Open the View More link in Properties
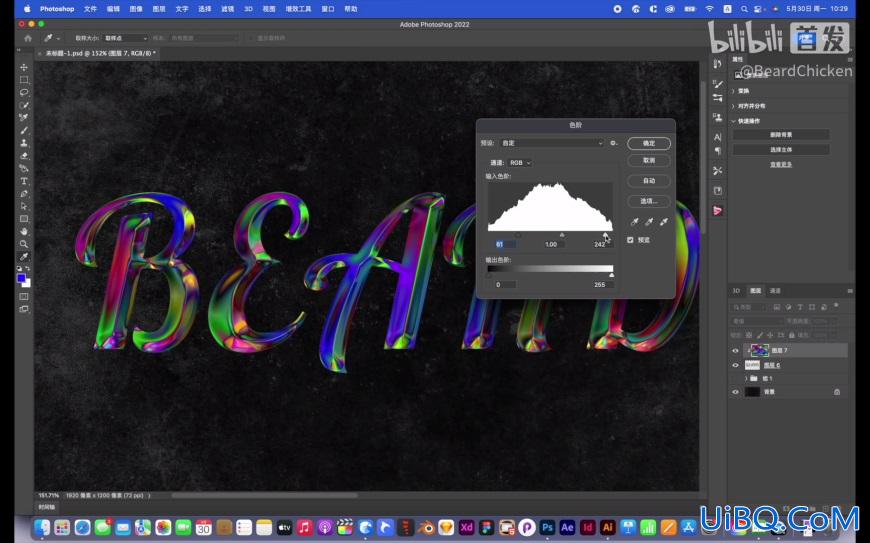870x543 pixels. point(781,165)
